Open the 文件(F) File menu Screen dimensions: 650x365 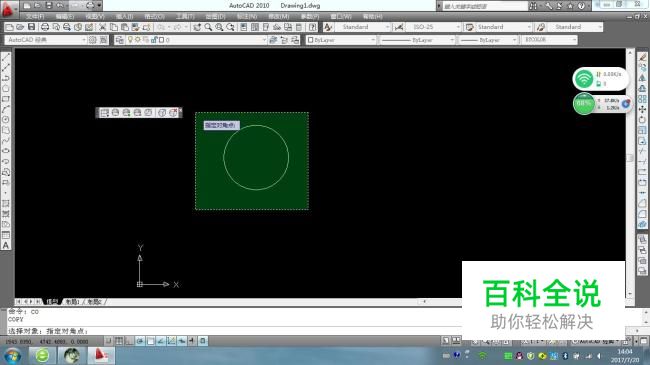(x=35, y=16)
